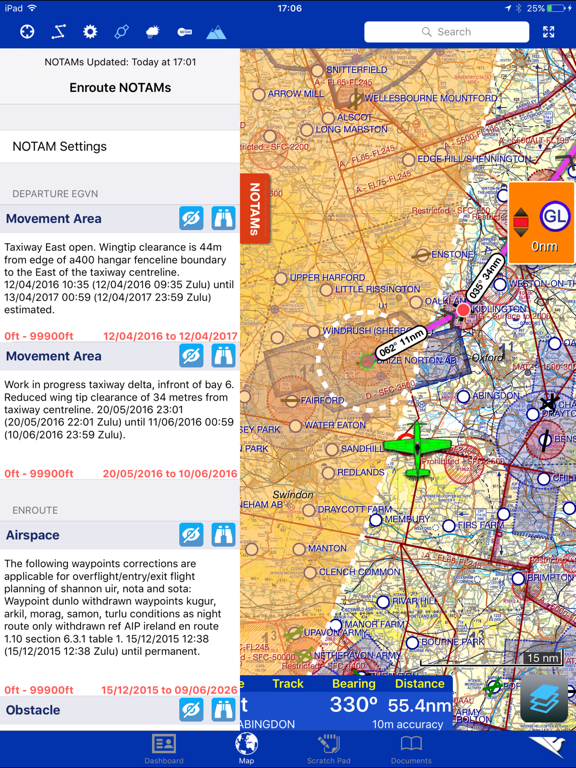The height and width of the screenshot is (768, 576).
Task: Tap the 15 nm map scale label
Action: click(x=543, y=658)
